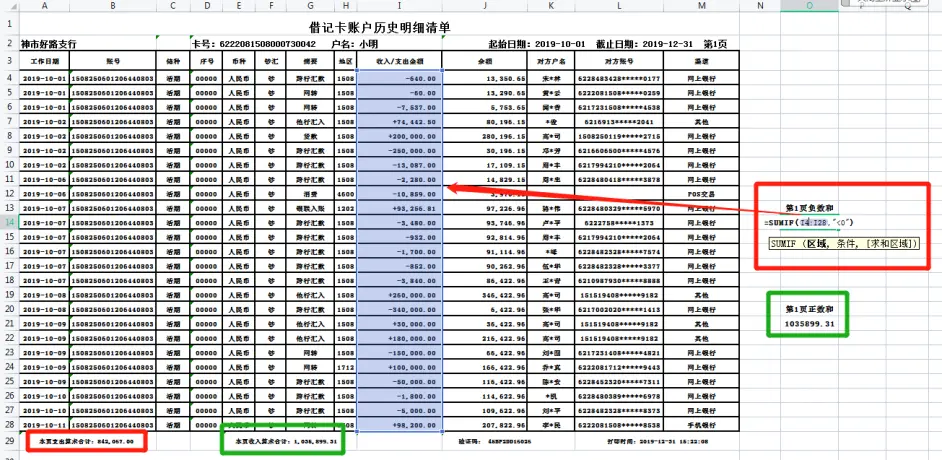Click the balance cell 13,350.65
942x460 pixels.
tap(485, 78)
